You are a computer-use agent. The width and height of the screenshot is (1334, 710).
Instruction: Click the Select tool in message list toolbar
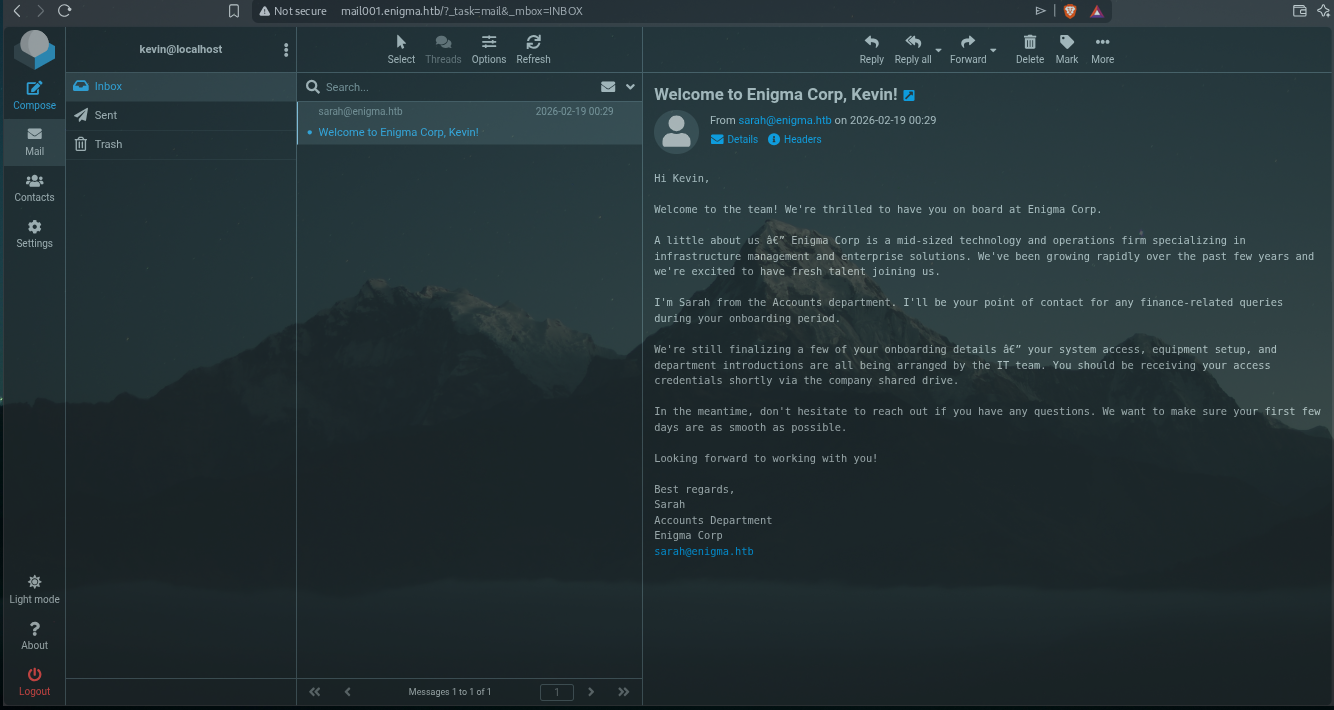tap(401, 49)
